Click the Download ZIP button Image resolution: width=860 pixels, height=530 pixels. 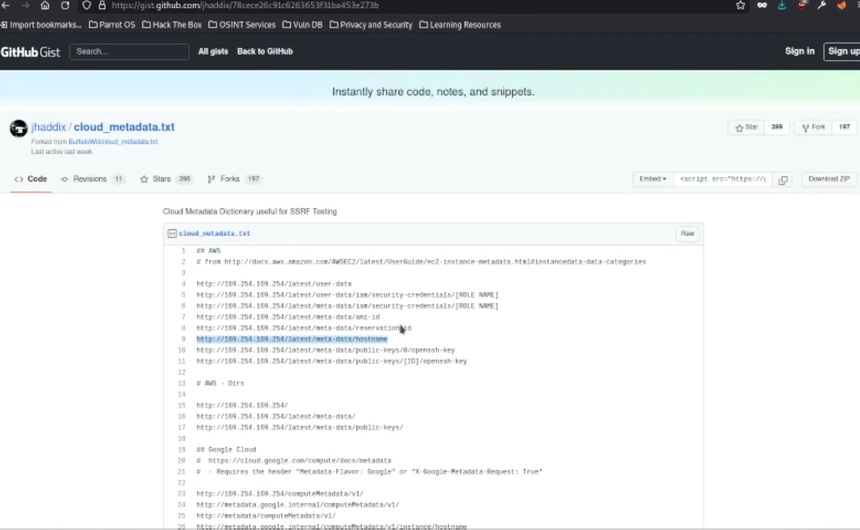click(828, 179)
